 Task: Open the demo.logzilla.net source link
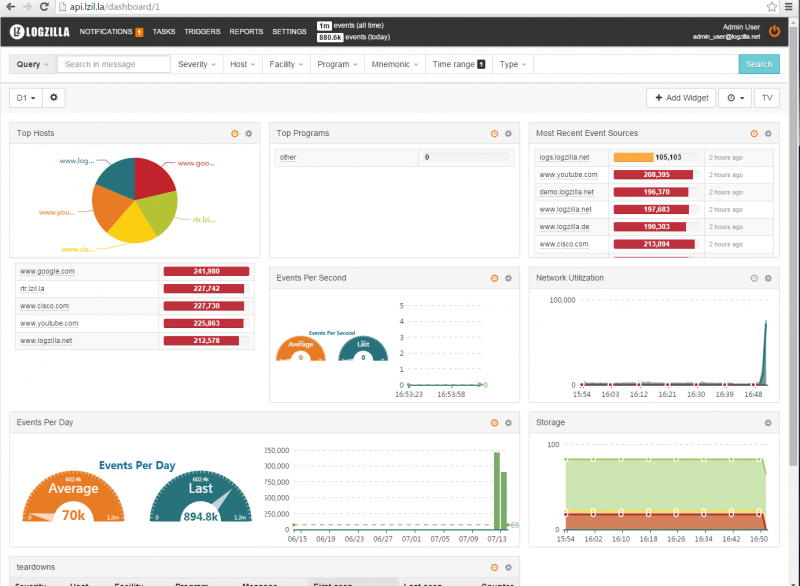pyautogui.click(x=566, y=192)
